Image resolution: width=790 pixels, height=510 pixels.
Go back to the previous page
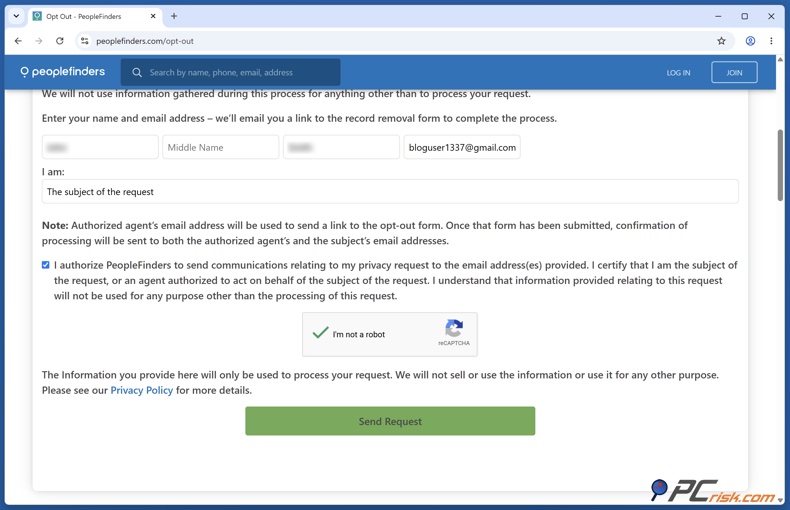[x=18, y=41]
